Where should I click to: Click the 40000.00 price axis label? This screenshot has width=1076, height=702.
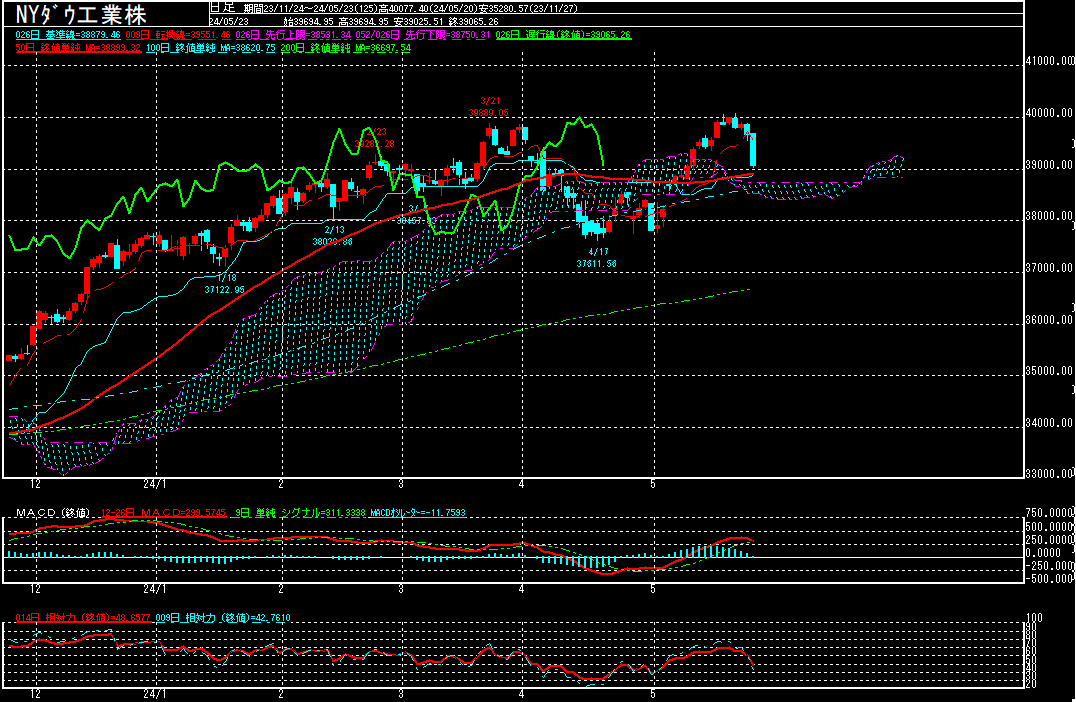1050,113
